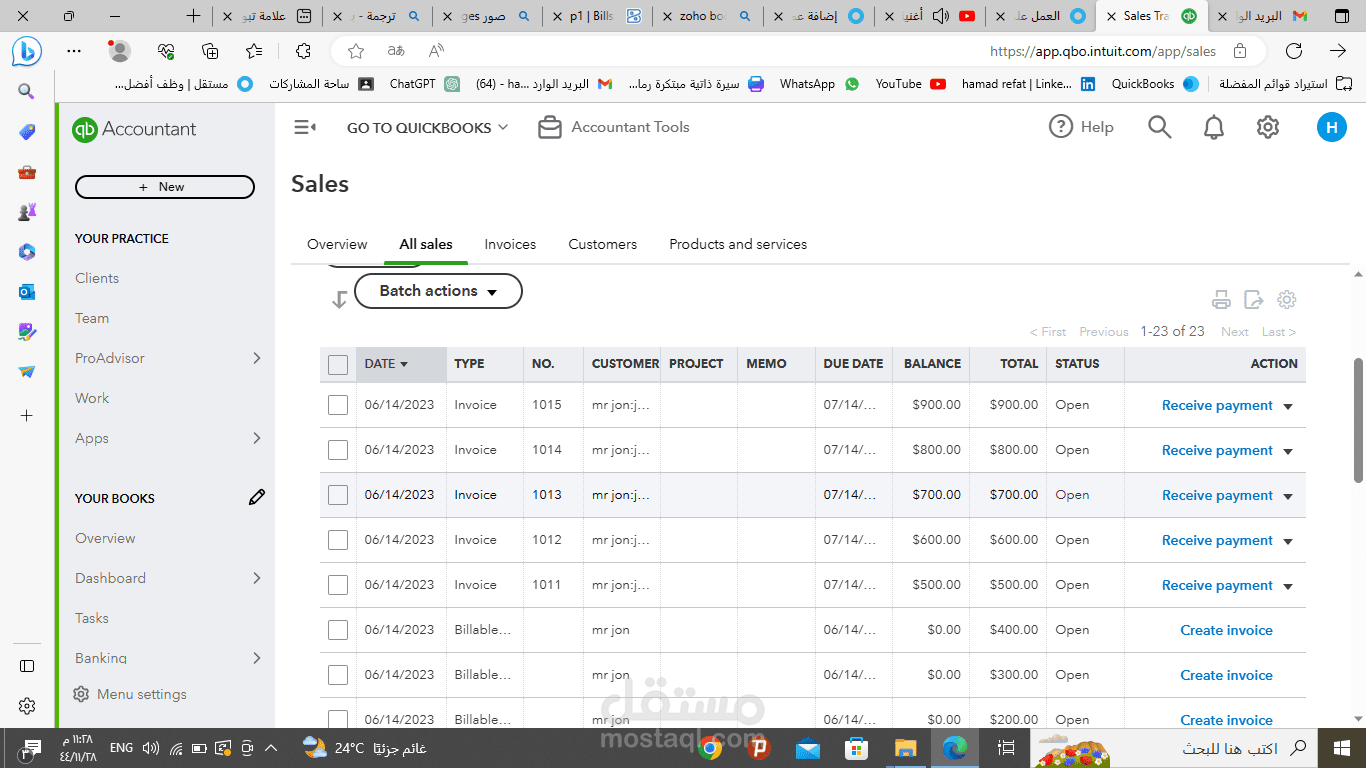
Task: Click Create invoice for the $400.00 row
Action: (x=1226, y=630)
